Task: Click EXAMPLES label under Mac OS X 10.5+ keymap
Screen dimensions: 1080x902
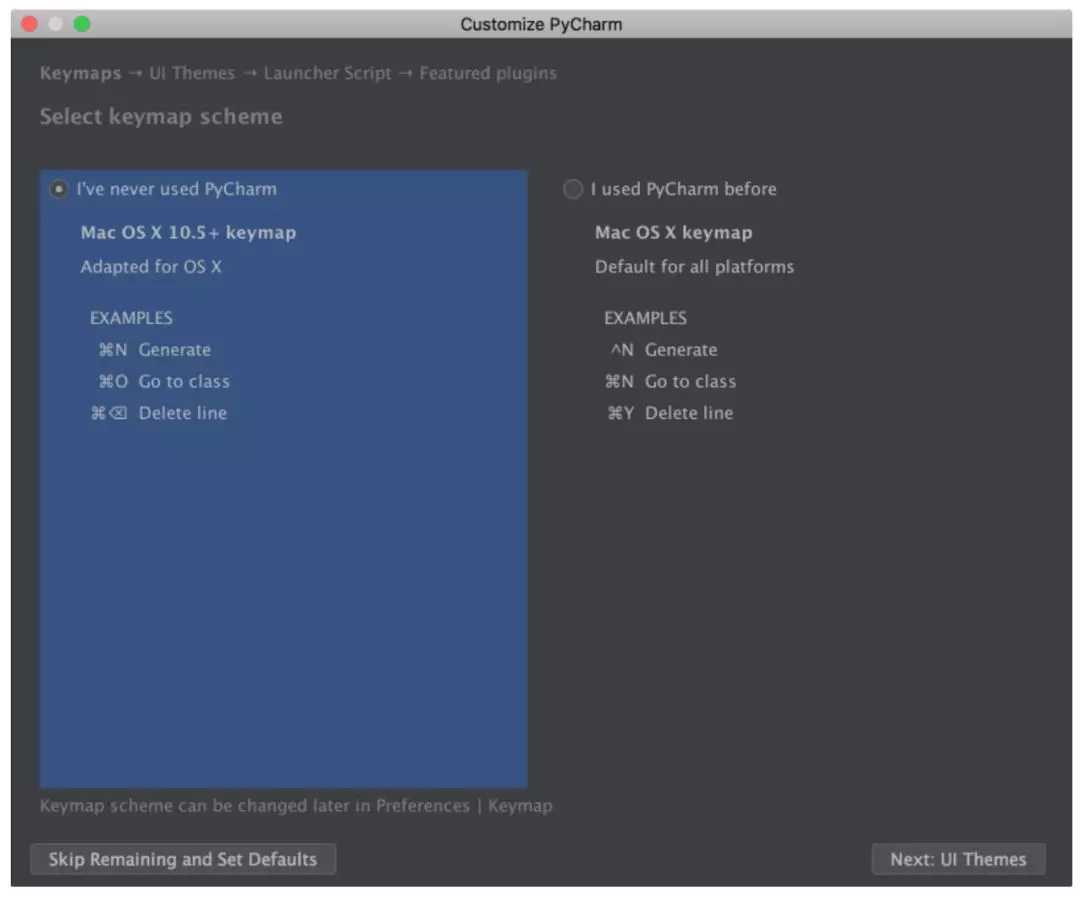Action: pos(131,318)
